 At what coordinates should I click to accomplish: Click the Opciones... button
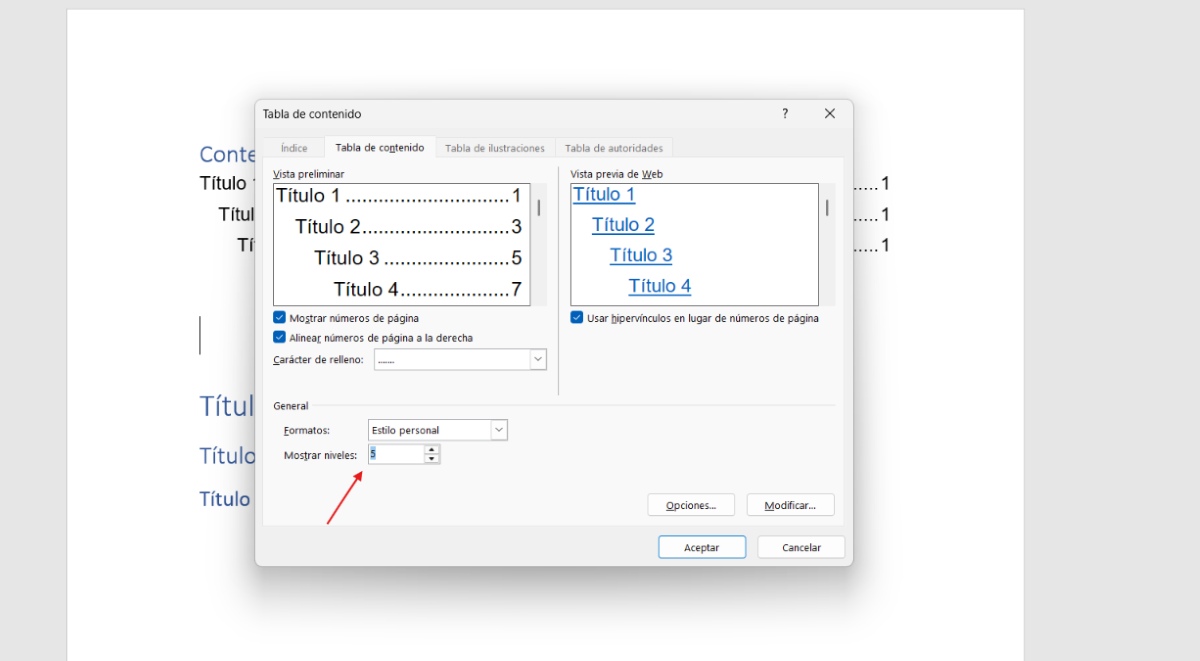[x=691, y=505]
